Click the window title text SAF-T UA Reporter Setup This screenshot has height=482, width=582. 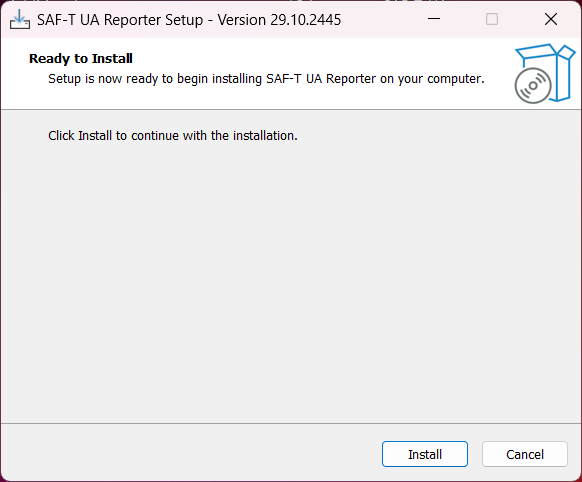click(x=120, y=20)
